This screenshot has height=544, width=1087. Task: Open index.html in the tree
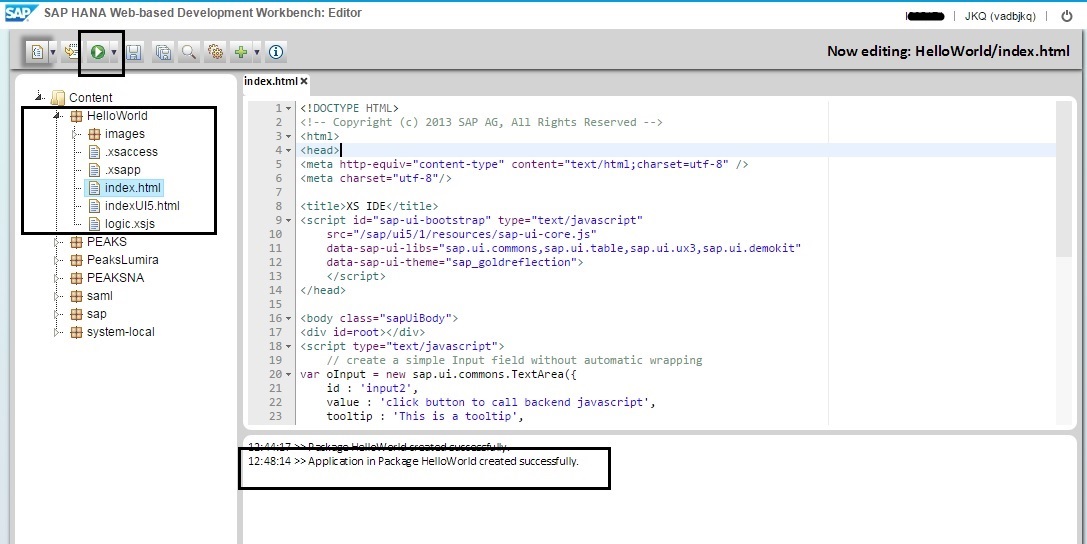point(133,188)
